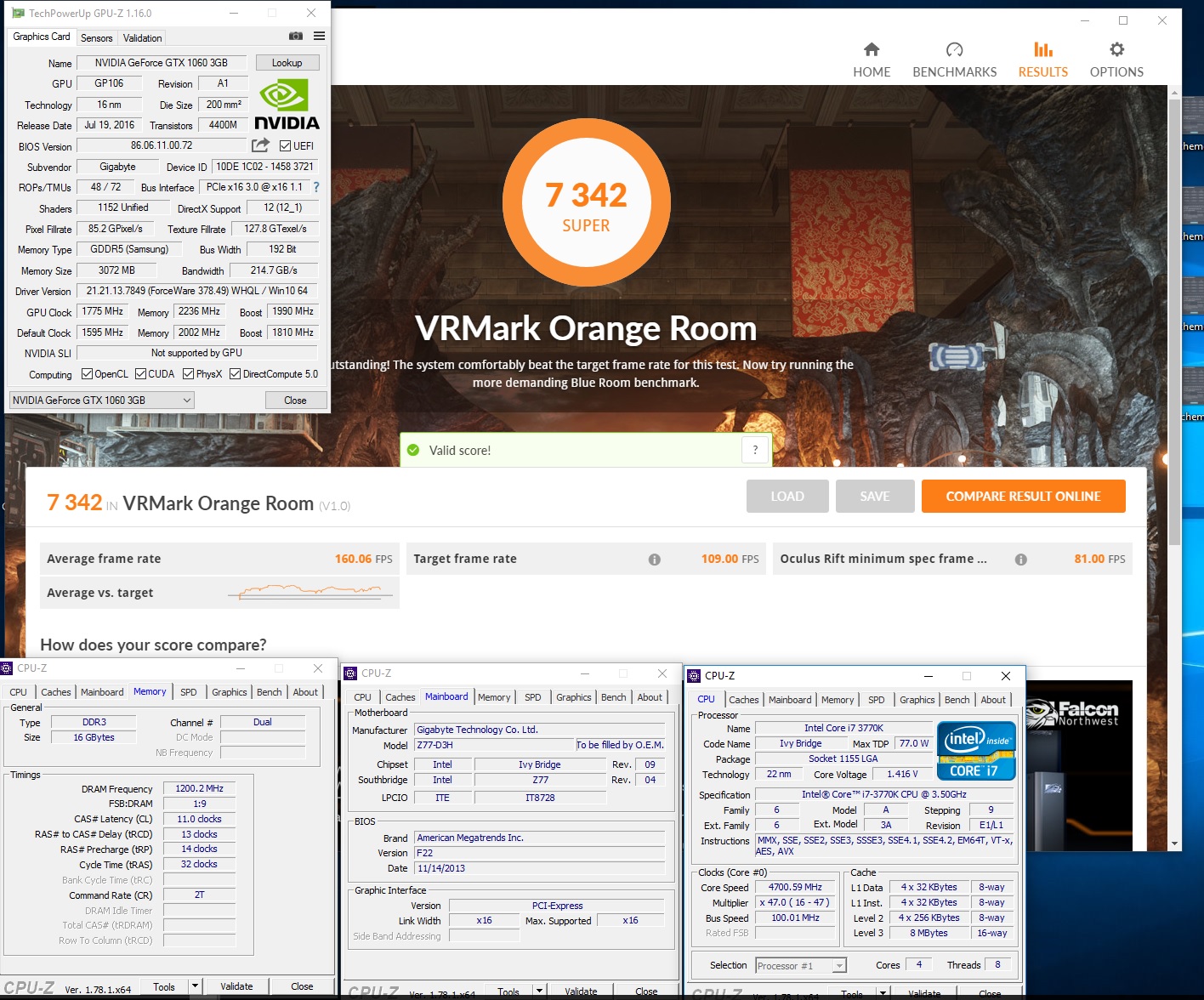Image resolution: width=1204 pixels, height=1000 pixels.
Task: Open Tools dropdown arrow in CPU-Z CPU window
Action: (x=883, y=993)
